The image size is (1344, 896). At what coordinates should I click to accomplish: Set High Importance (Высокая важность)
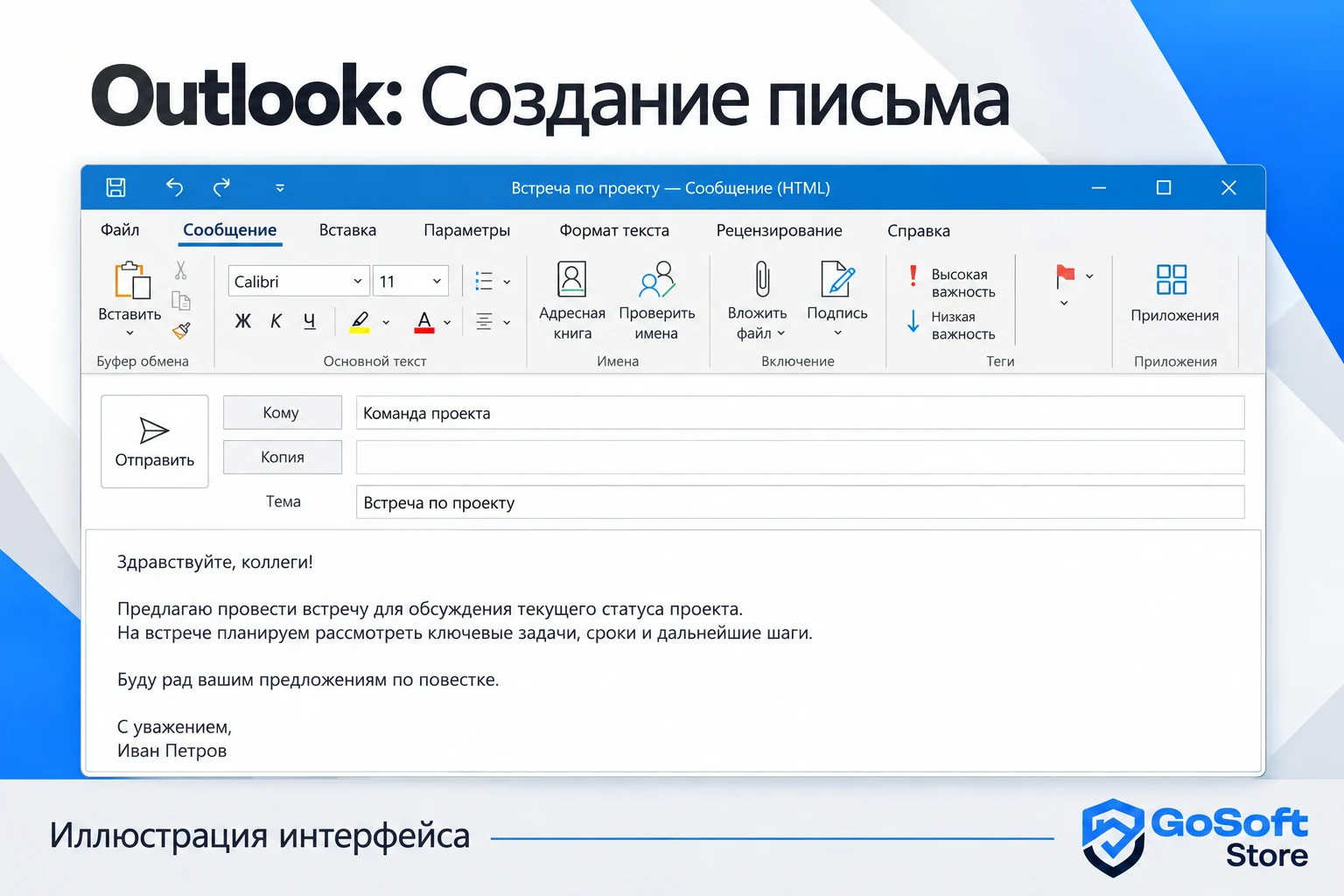[x=951, y=283]
